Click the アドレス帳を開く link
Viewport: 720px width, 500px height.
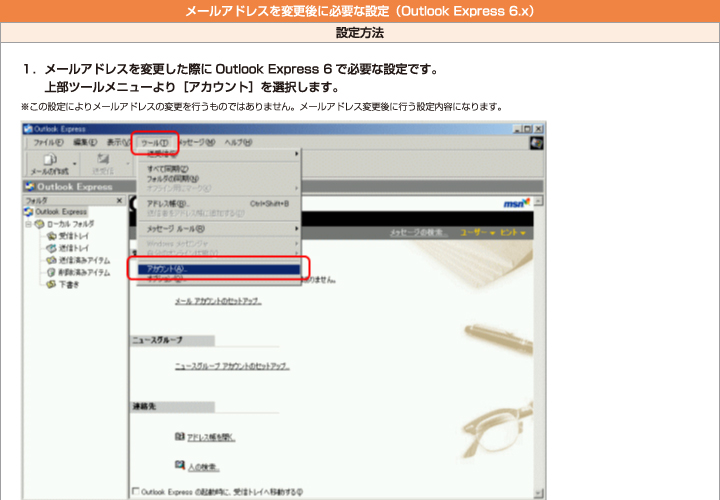[x=211, y=437]
